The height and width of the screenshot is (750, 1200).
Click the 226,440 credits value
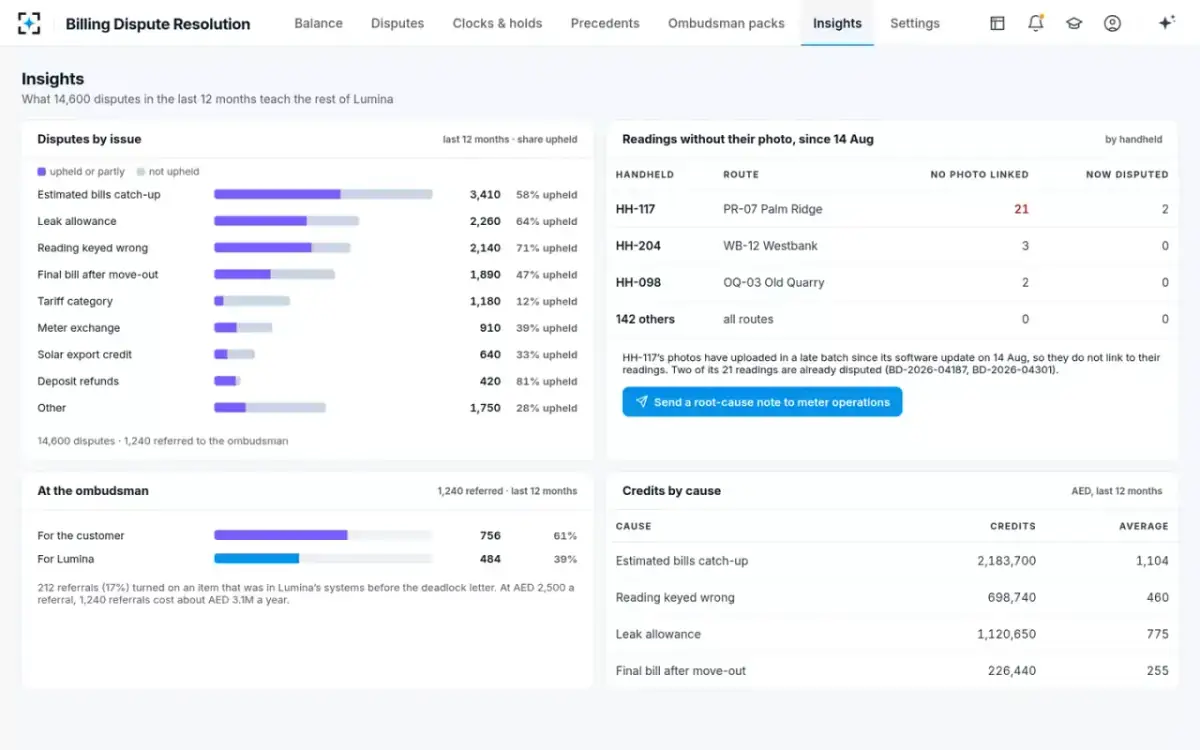1012,671
